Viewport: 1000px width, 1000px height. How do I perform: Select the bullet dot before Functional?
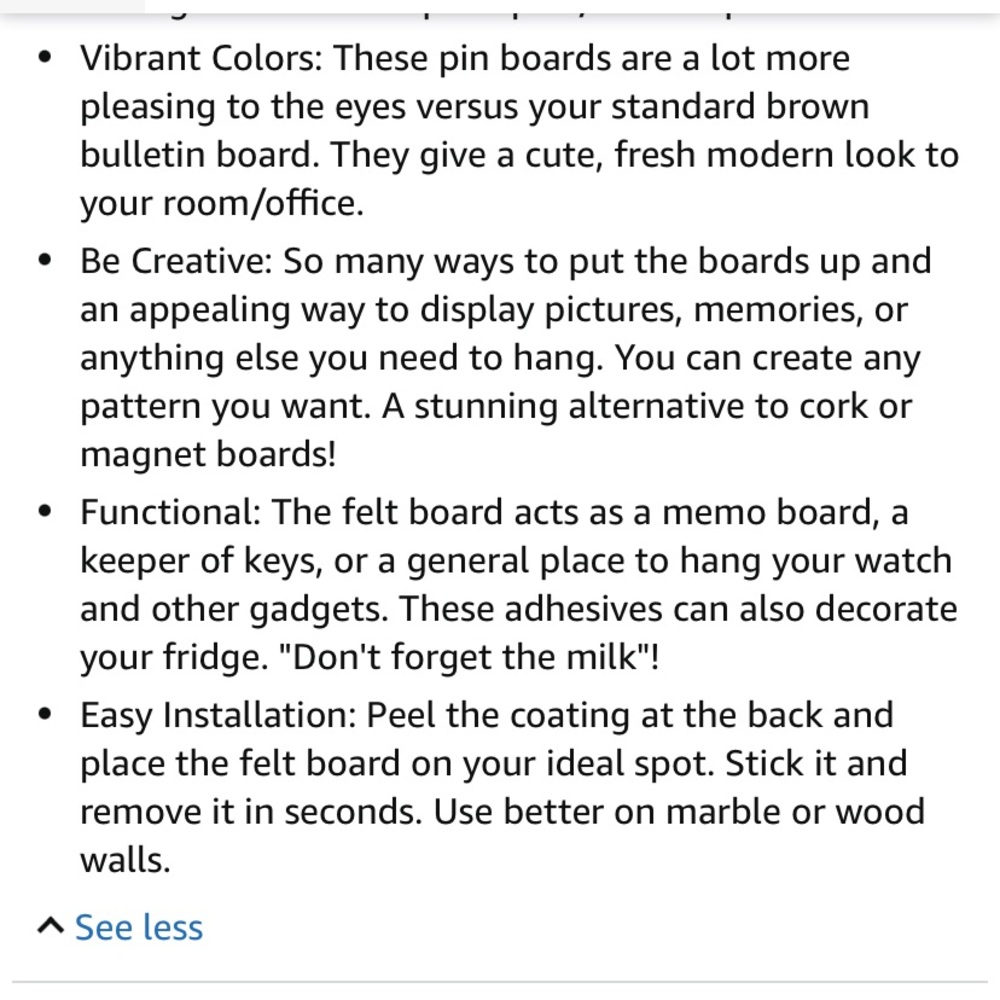(45, 511)
